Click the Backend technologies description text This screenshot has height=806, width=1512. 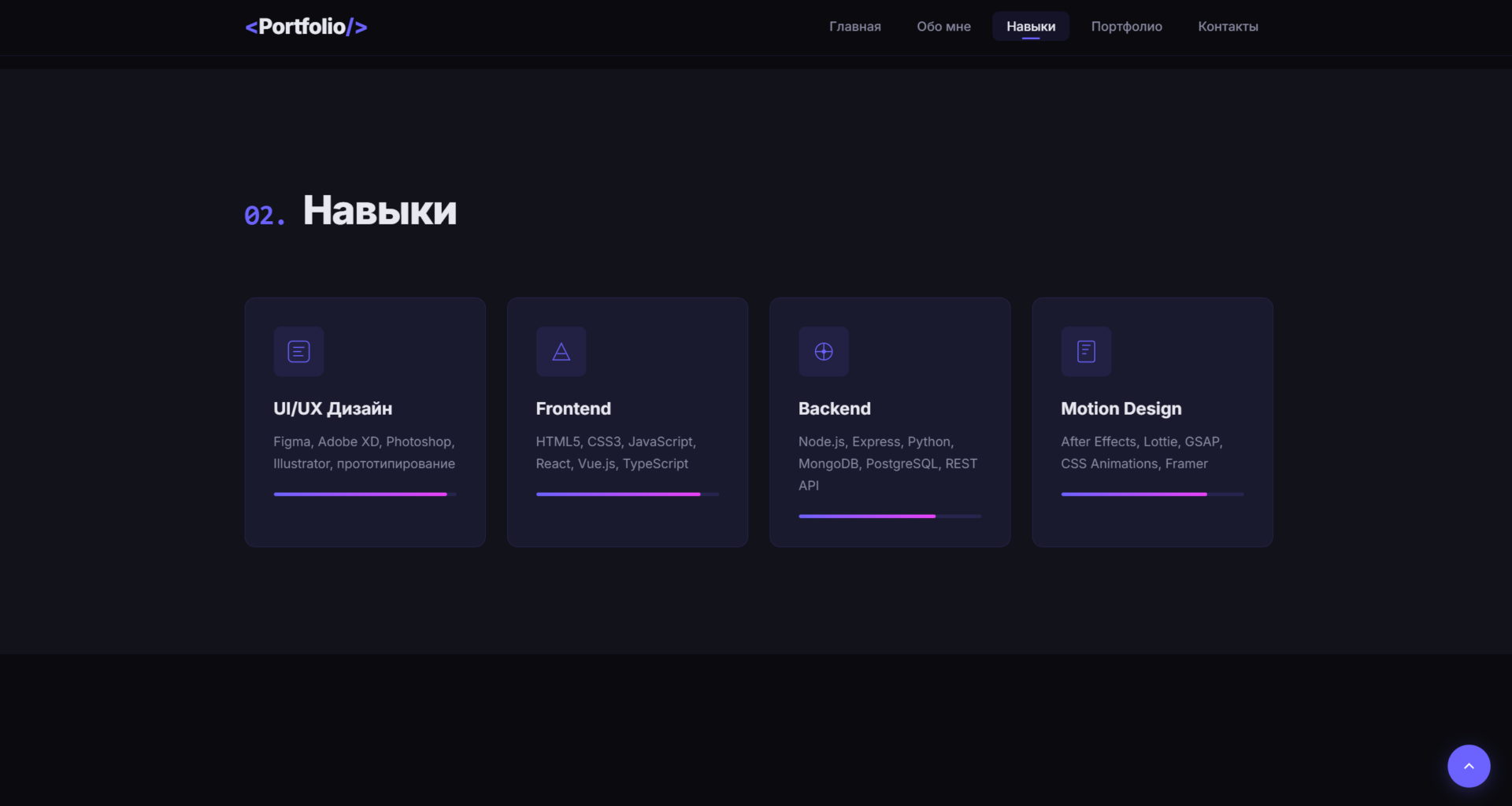(x=888, y=464)
